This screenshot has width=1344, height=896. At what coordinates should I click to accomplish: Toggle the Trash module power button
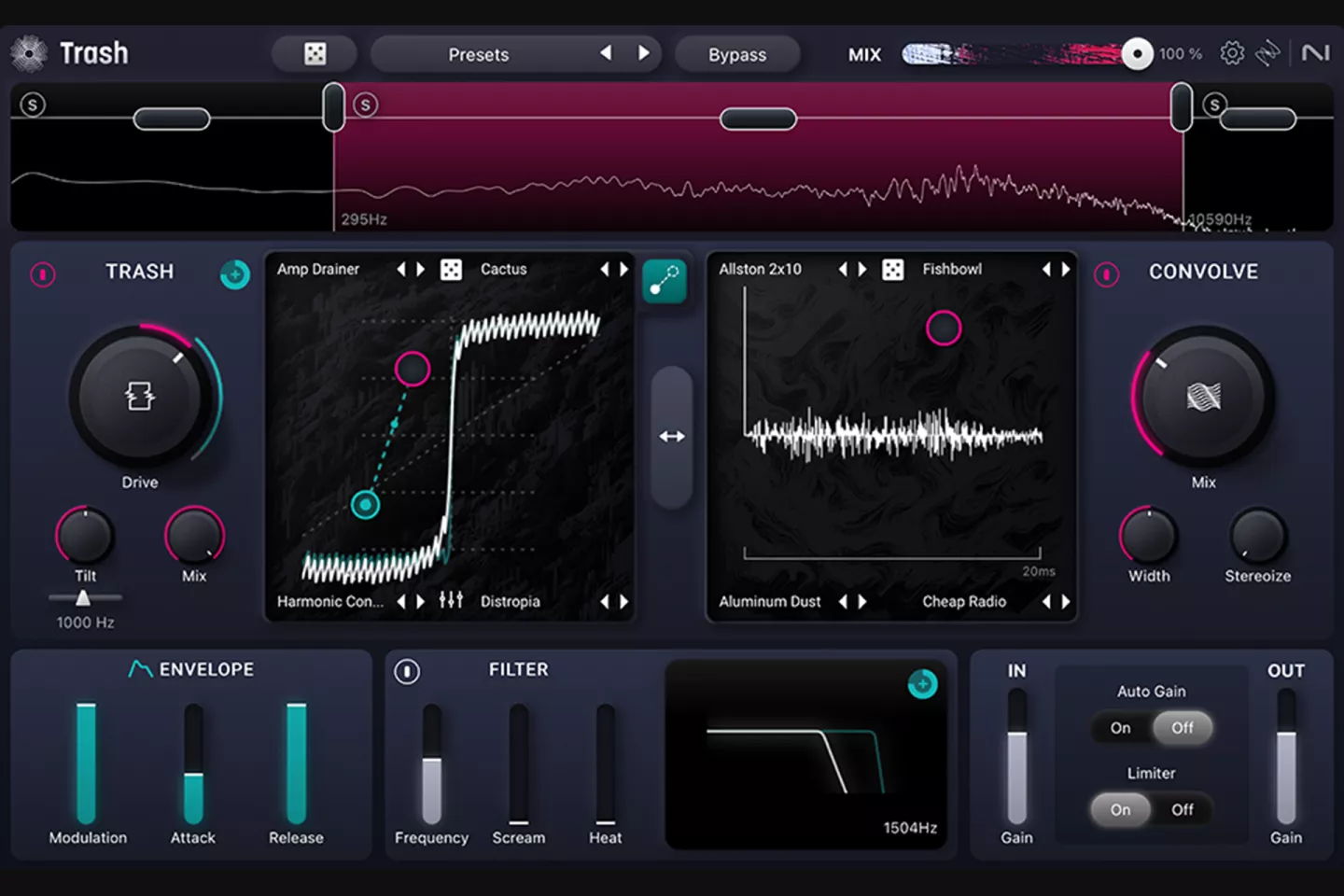coord(43,274)
